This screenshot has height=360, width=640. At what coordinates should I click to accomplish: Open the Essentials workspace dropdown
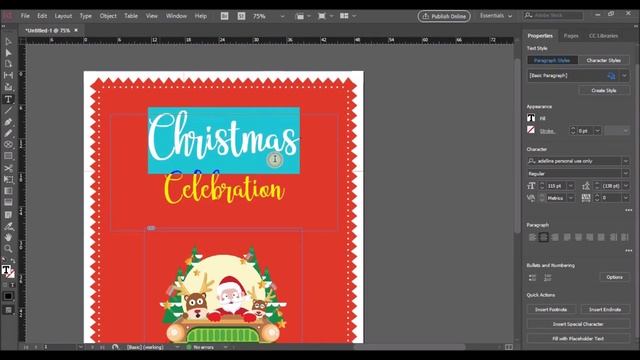point(496,16)
